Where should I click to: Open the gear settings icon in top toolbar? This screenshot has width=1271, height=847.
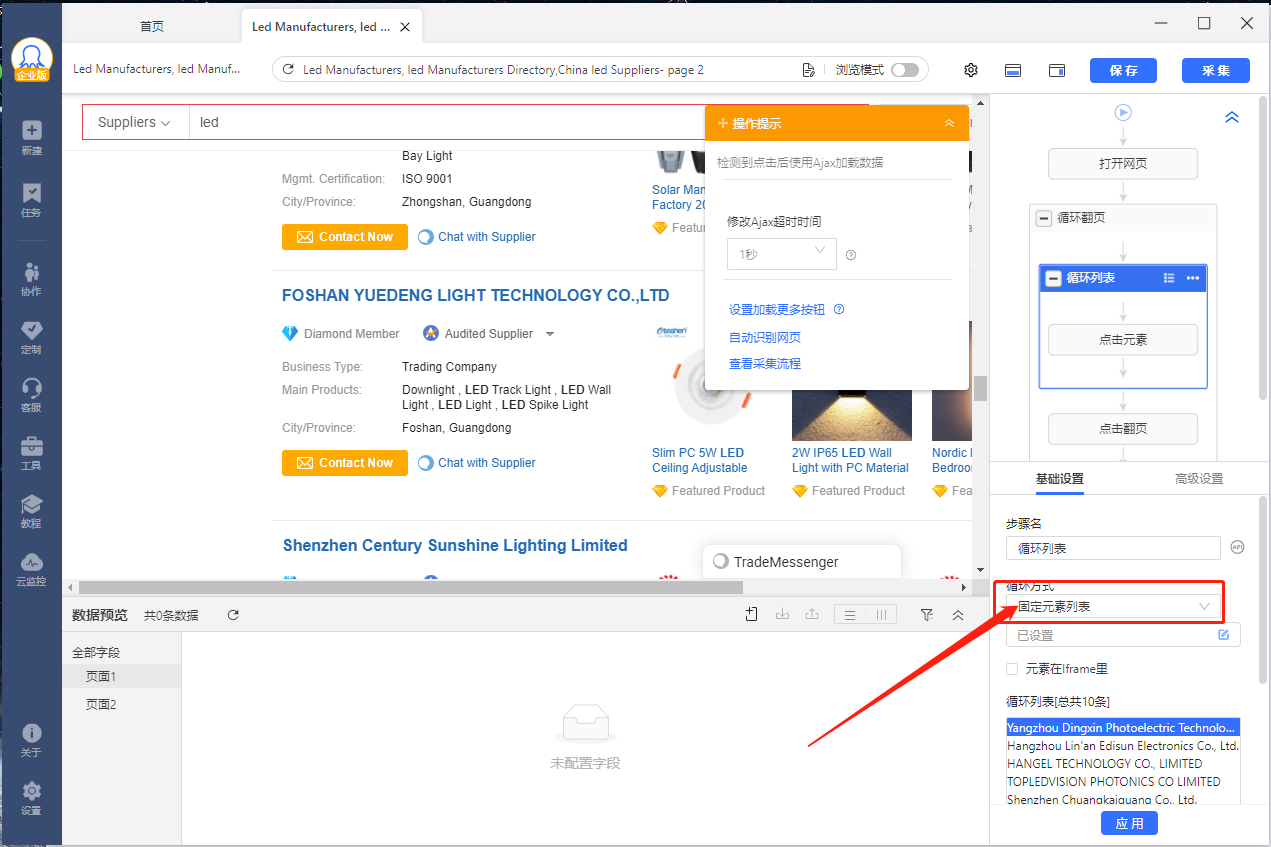pos(971,70)
